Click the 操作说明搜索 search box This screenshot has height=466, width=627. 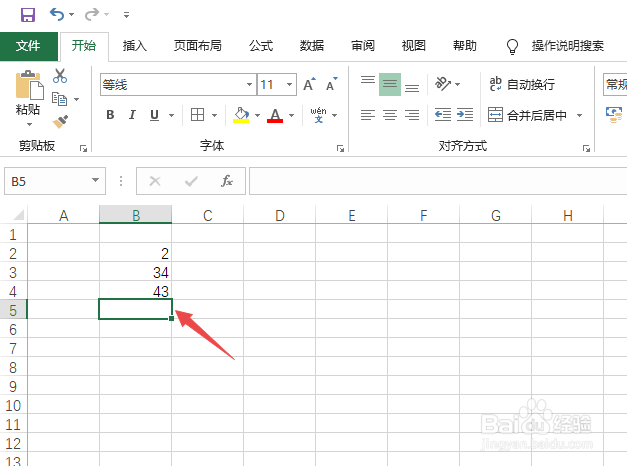coord(567,46)
